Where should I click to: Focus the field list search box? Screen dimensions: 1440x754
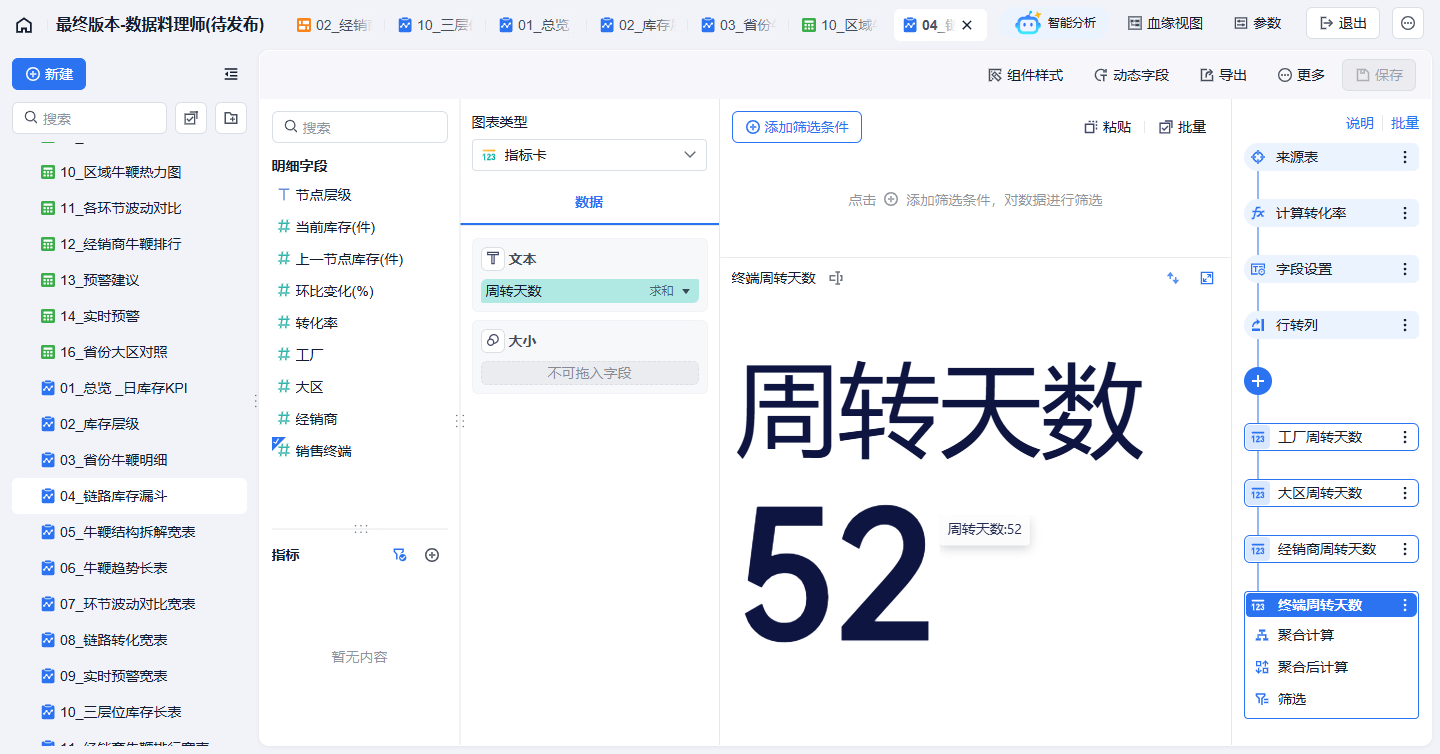tap(360, 127)
